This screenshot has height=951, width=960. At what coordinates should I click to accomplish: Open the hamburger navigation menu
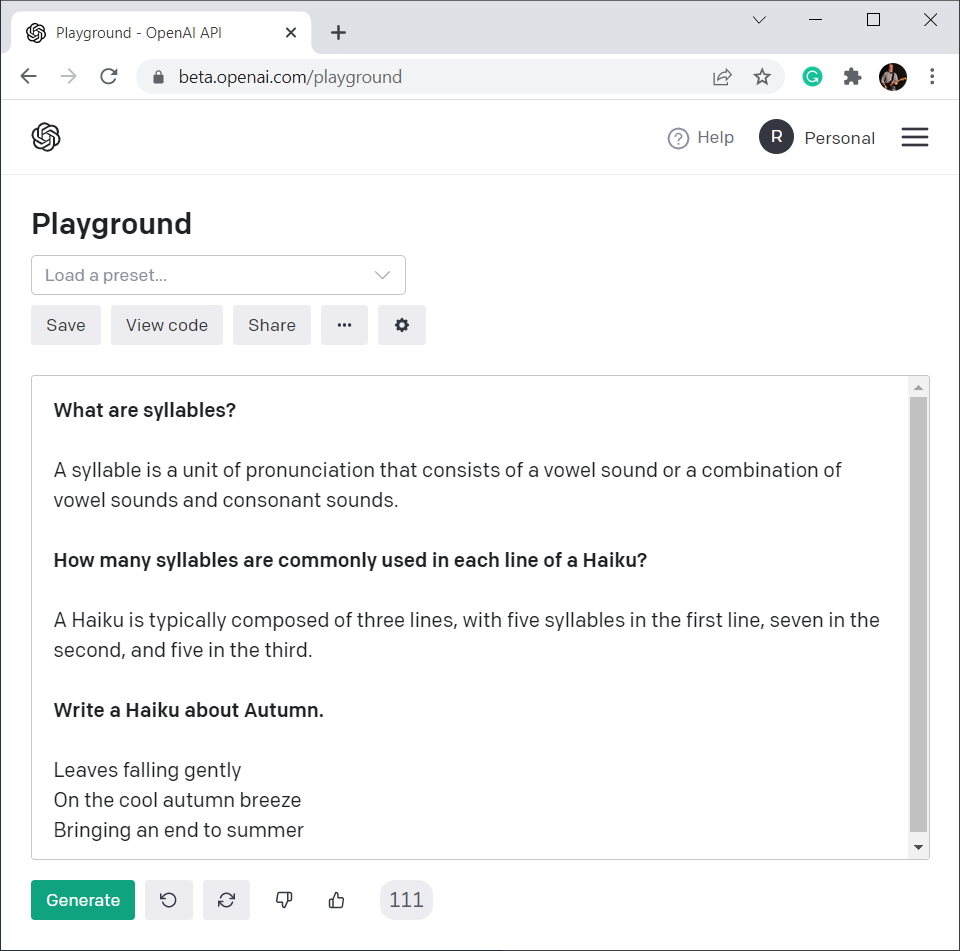point(915,137)
